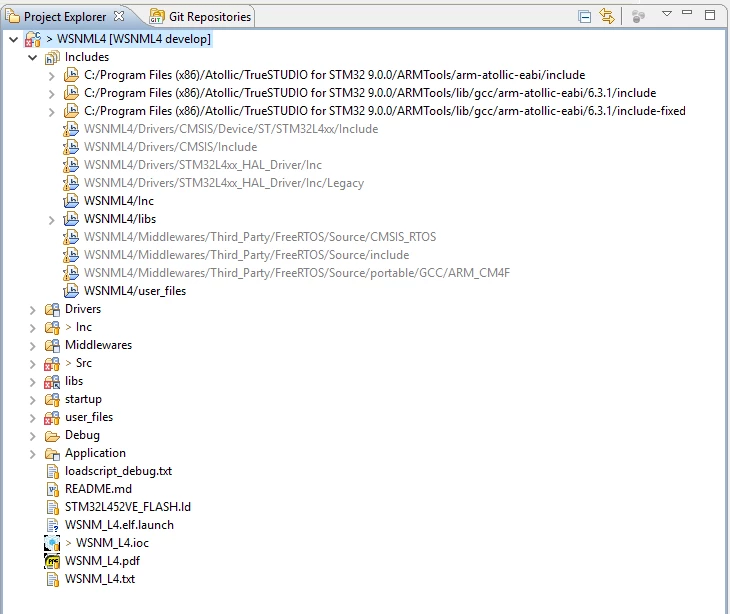Click the WSNM_L4.elf.launch file icon

pos(53,525)
